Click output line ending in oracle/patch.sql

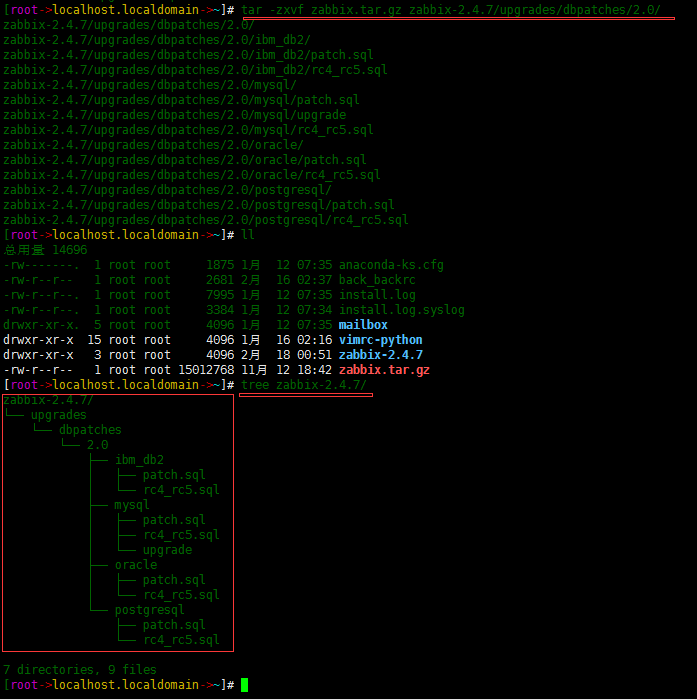184,160
